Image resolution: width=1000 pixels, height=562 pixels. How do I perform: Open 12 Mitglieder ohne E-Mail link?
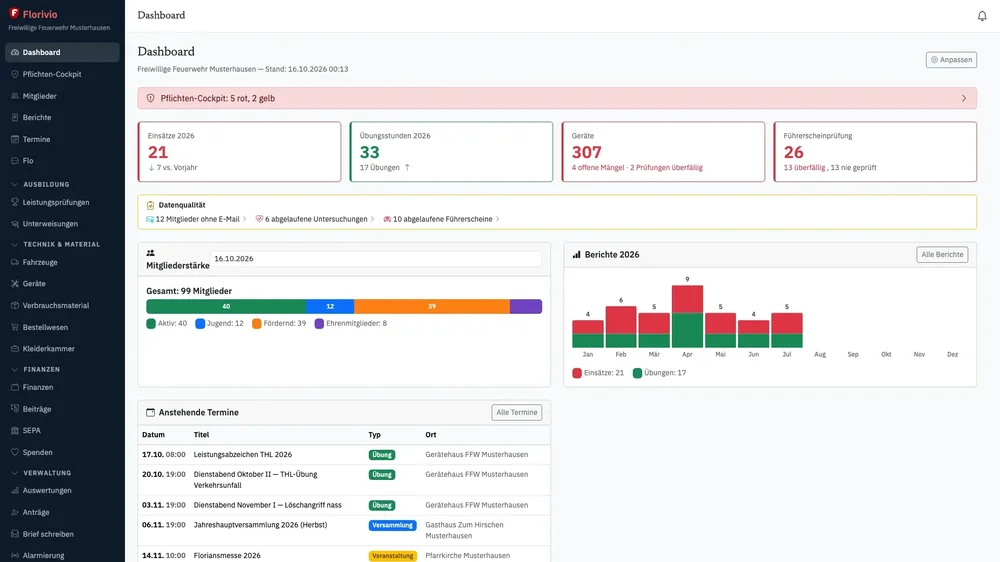click(197, 219)
